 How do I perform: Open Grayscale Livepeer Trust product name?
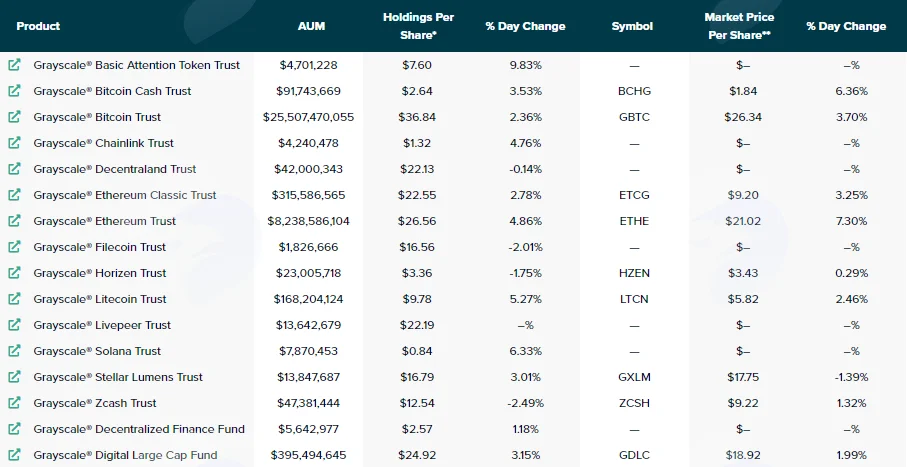coord(102,325)
